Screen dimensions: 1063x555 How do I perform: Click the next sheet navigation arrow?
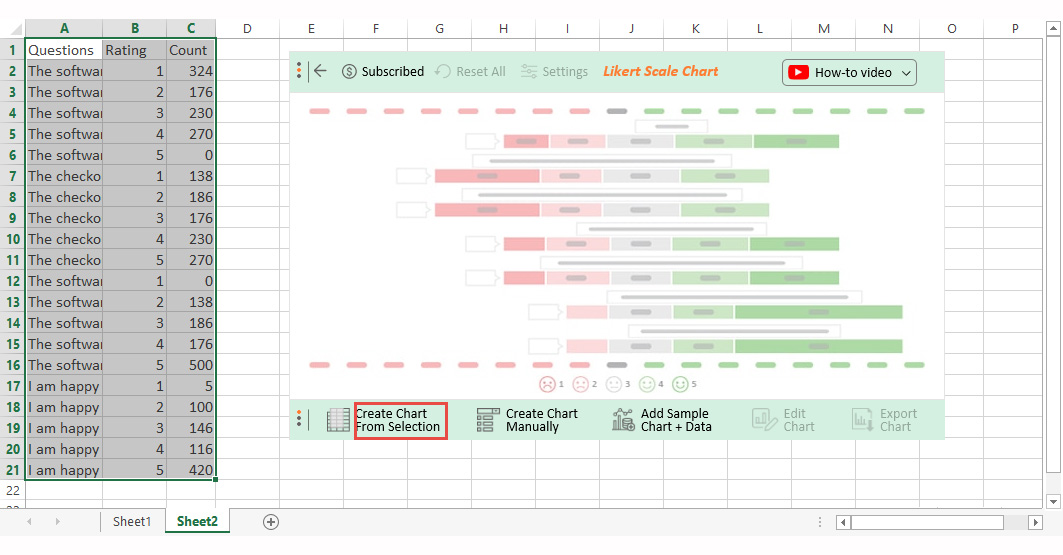58,522
